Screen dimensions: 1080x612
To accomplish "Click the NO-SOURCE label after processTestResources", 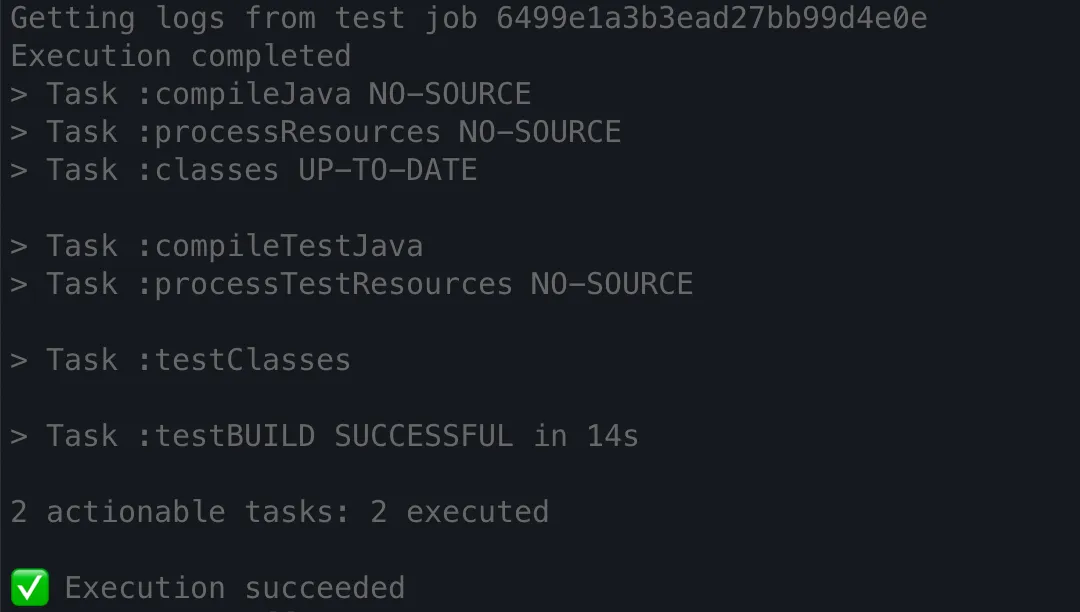I will (612, 284).
